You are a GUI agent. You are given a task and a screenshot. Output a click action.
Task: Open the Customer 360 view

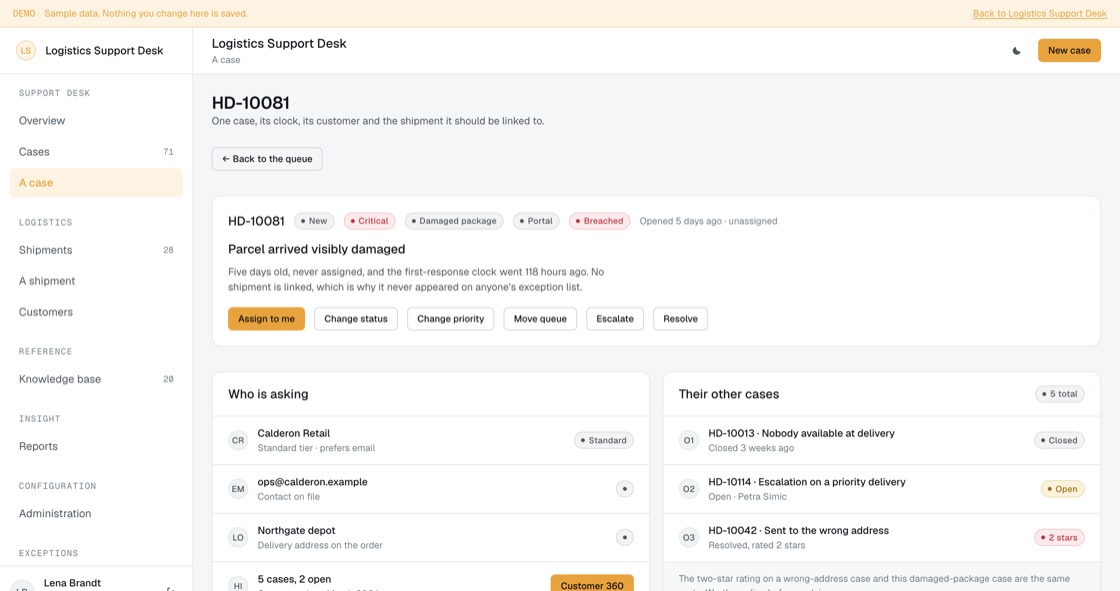[592, 583]
